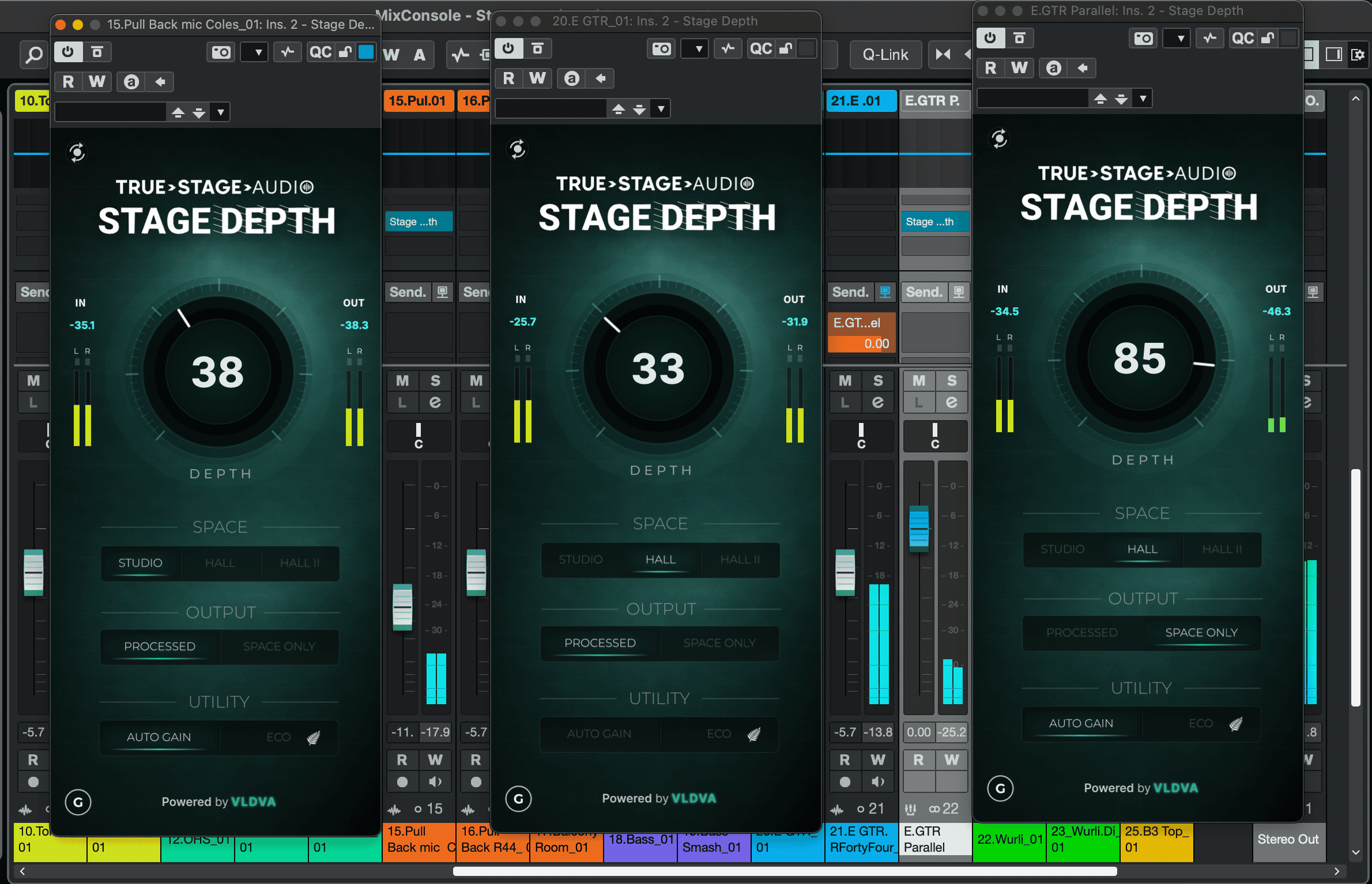Toggle Write automation on E.GTR Parallel channel strip
The height and width of the screenshot is (884, 1372).
coord(952,760)
